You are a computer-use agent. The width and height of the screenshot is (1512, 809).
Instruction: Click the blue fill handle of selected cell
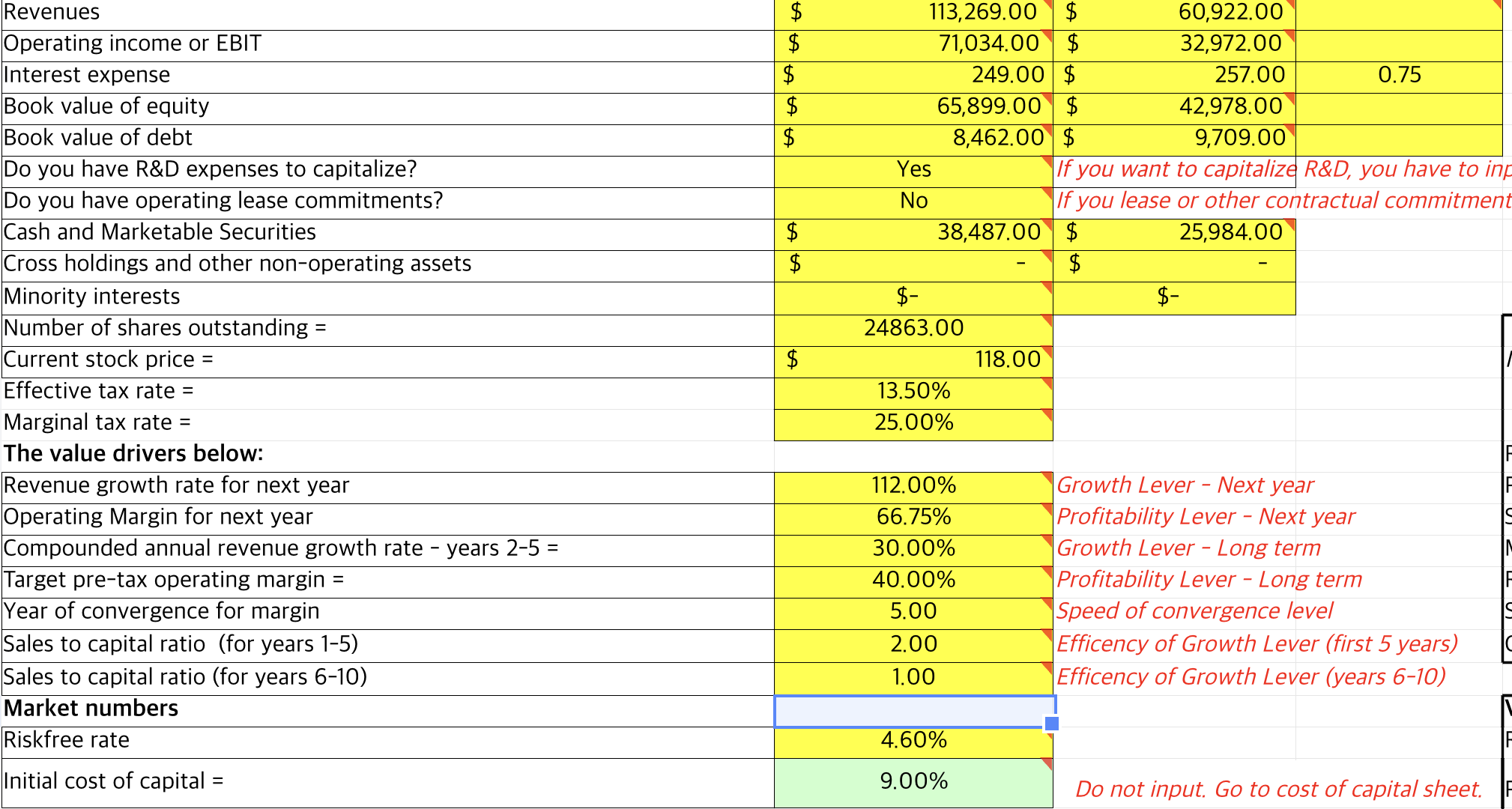[x=1052, y=724]
